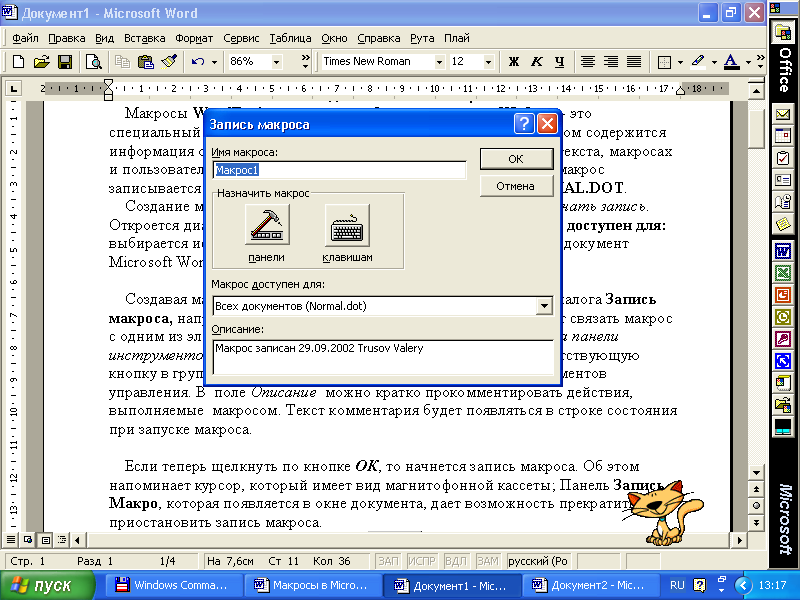Click the Save diskette icon
Image resolution: width=800 pixels, height=600 pixels.
click(65, 62)
